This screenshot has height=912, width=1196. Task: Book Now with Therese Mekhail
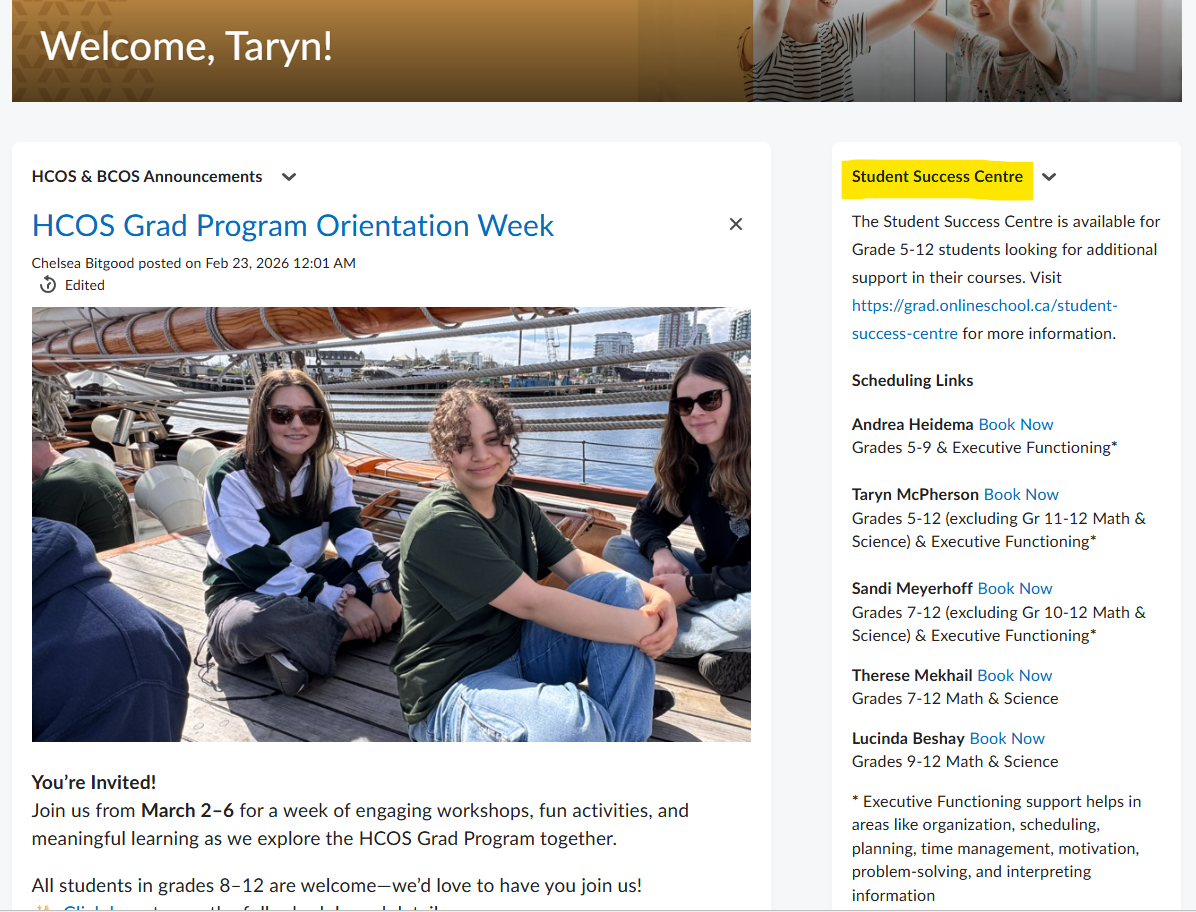tap(1014, 675)
